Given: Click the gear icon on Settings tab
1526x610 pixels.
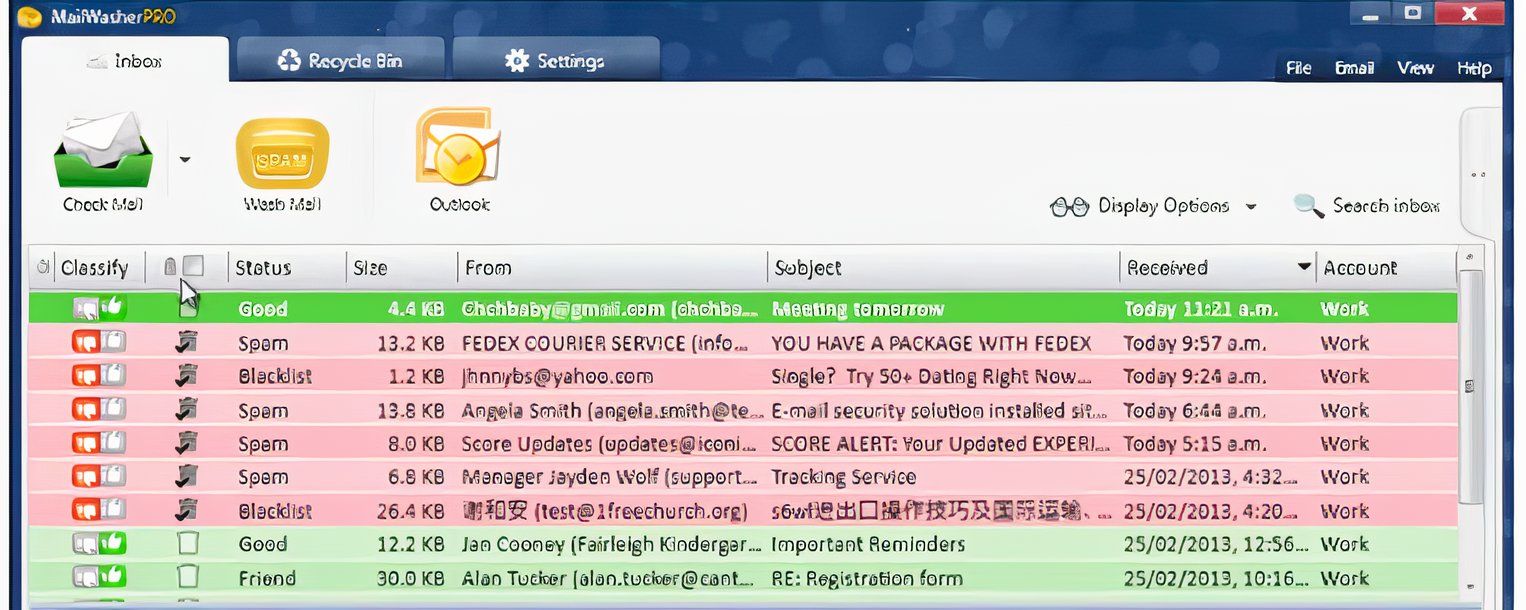Looking at the screenshot, I should [517, 61].
